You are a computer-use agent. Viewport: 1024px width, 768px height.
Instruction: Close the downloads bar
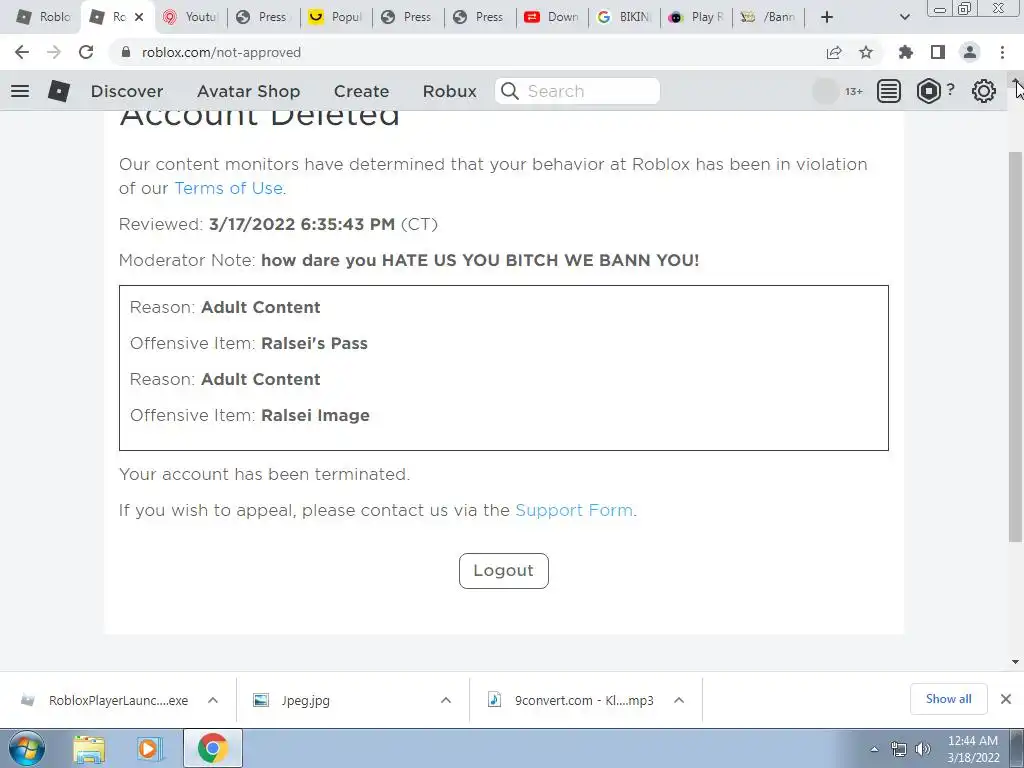click(1006, 699)
